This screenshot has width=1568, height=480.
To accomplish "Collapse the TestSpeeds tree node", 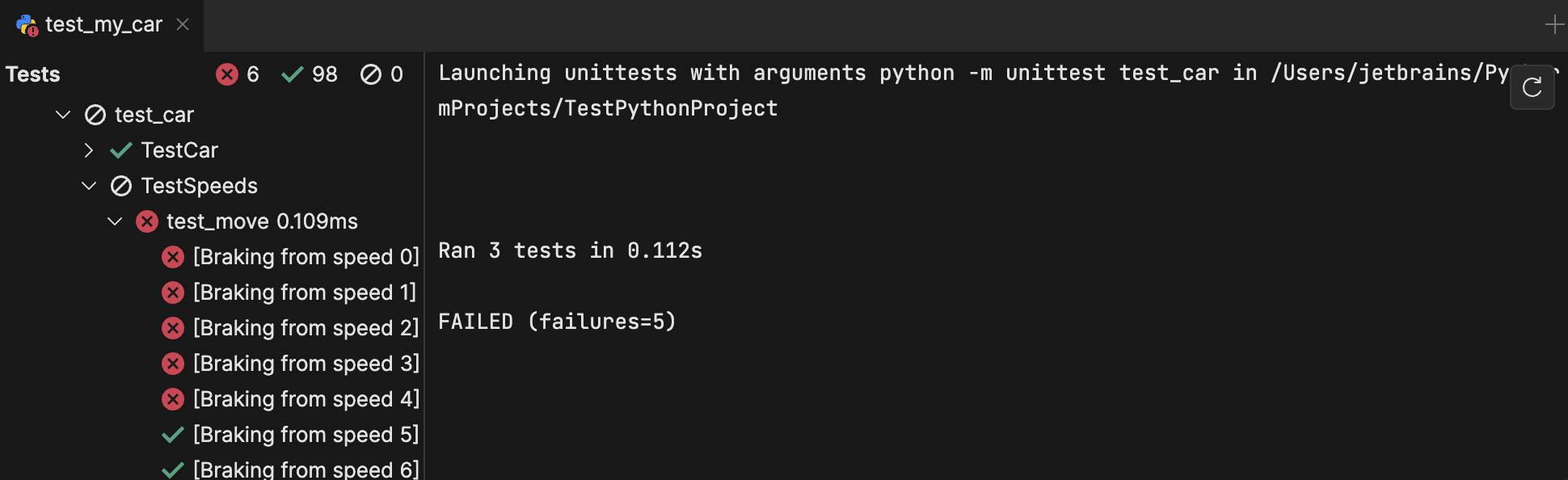I will click(x=89, y=186).
